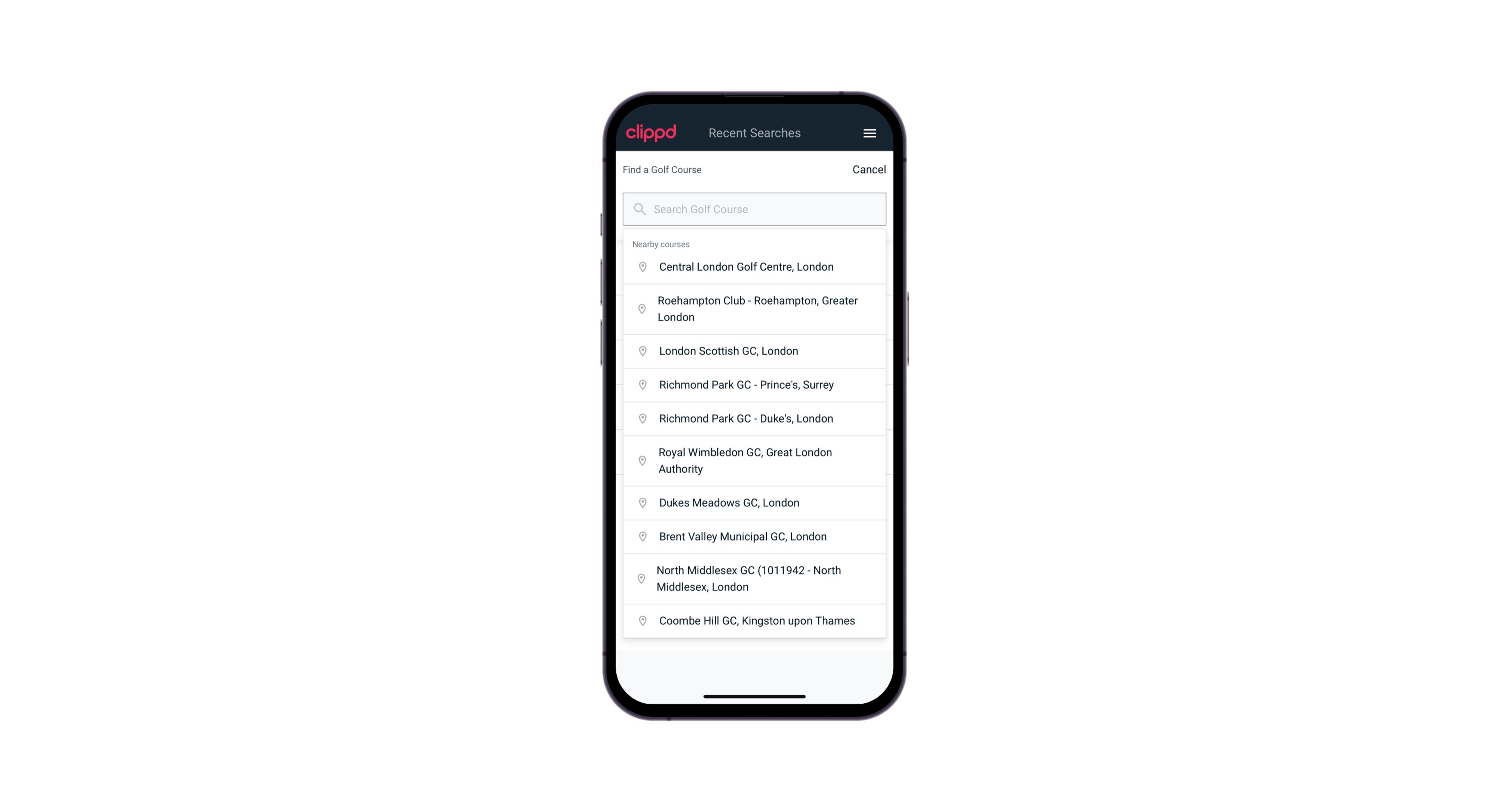Viewport: 1510px width, 812px height.
Task: Click the search magnifier icon
Action: [638, 208]
